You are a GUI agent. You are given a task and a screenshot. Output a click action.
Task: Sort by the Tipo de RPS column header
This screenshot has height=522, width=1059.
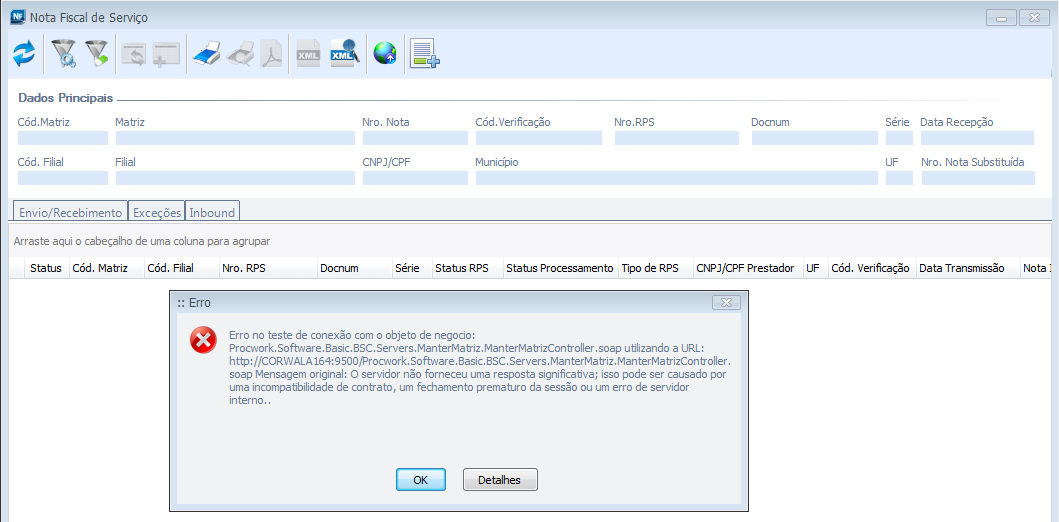(x=655, y=268)
